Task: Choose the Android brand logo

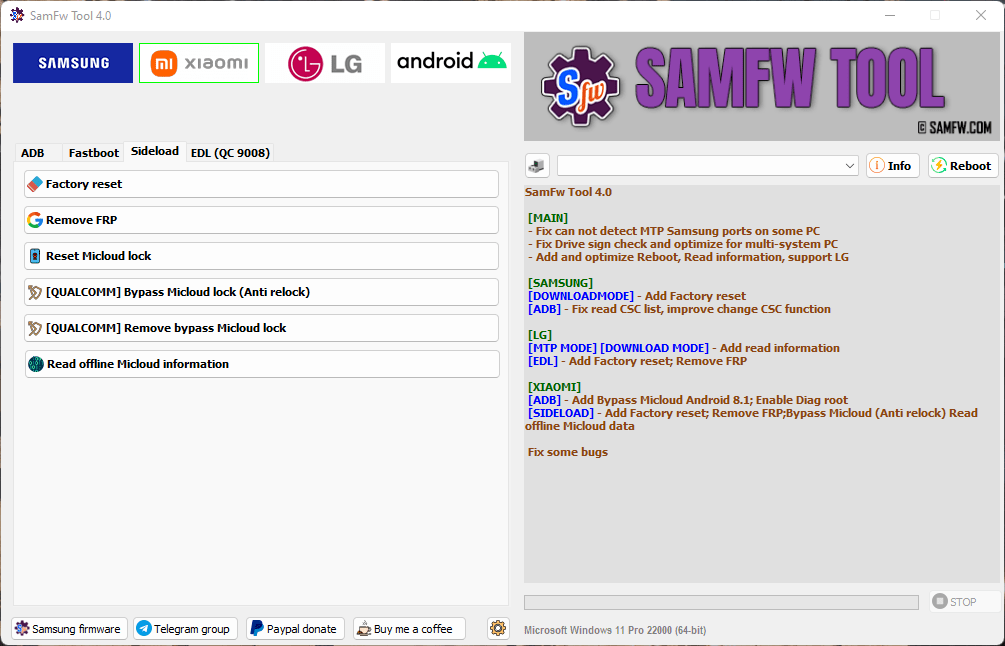Action: click(451, 63)
